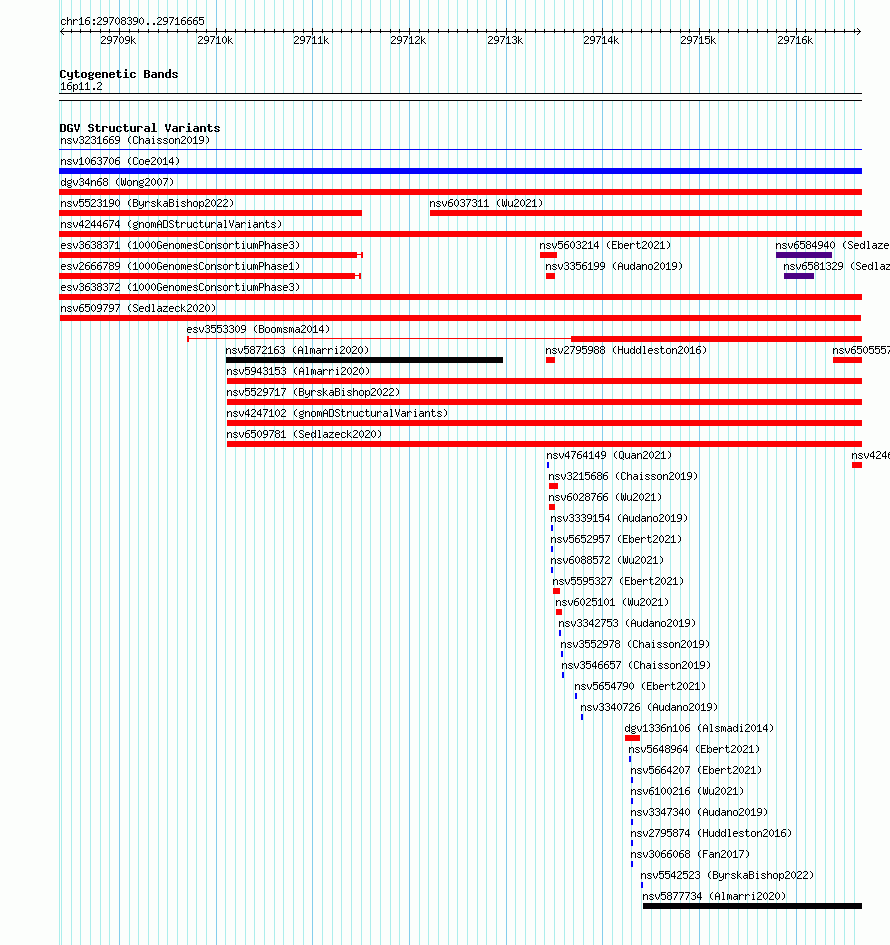
Task: Click nsv4247102 (gnomADStructuralVariants) label
Action: pos(337,413)
